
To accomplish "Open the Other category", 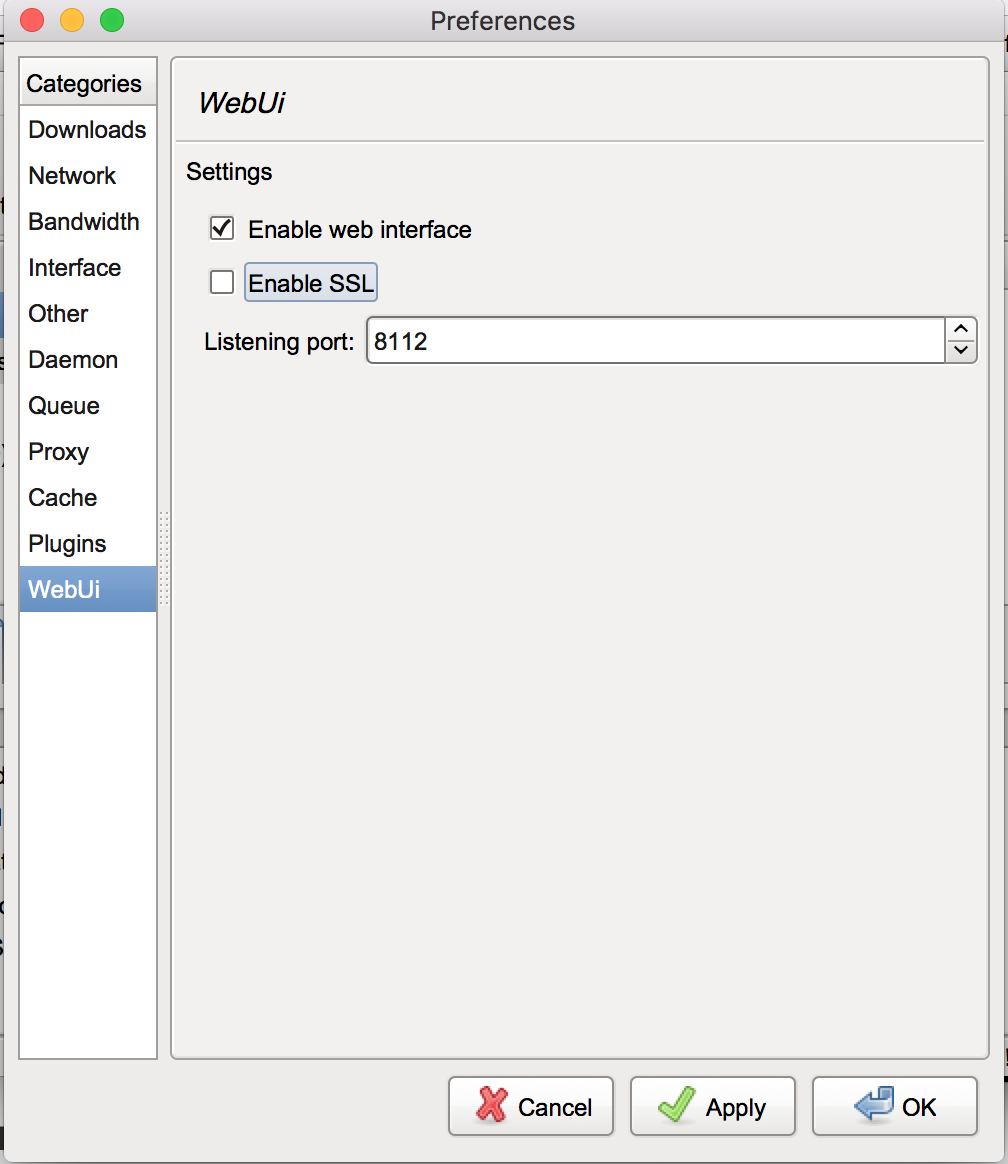I will tap(58, 314).
